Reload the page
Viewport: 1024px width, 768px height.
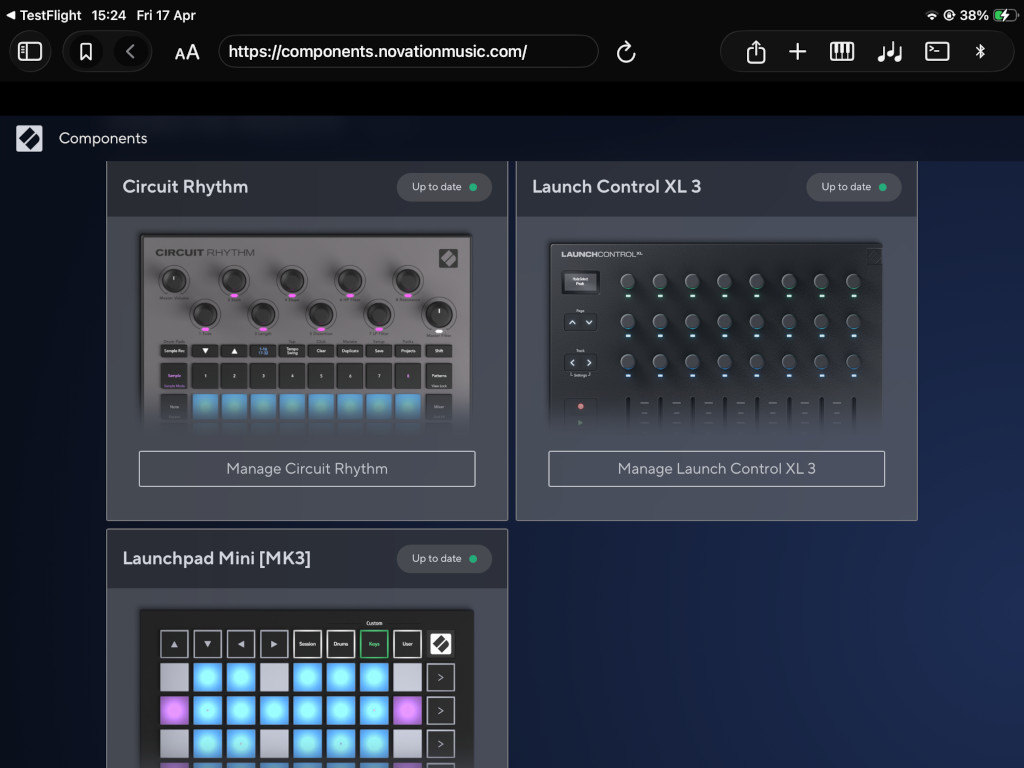point(626,52)
